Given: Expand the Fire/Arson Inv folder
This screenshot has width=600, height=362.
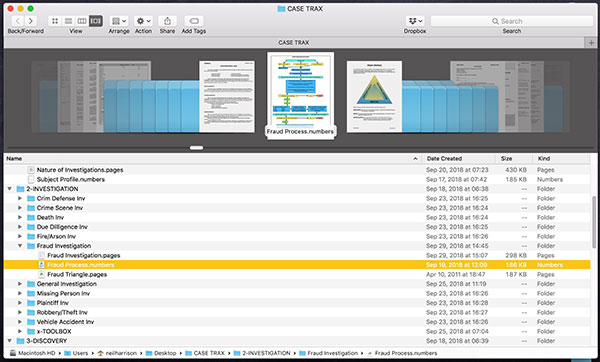Looking at the screenshot, I should pyautogui.click(x=20, y=236).
